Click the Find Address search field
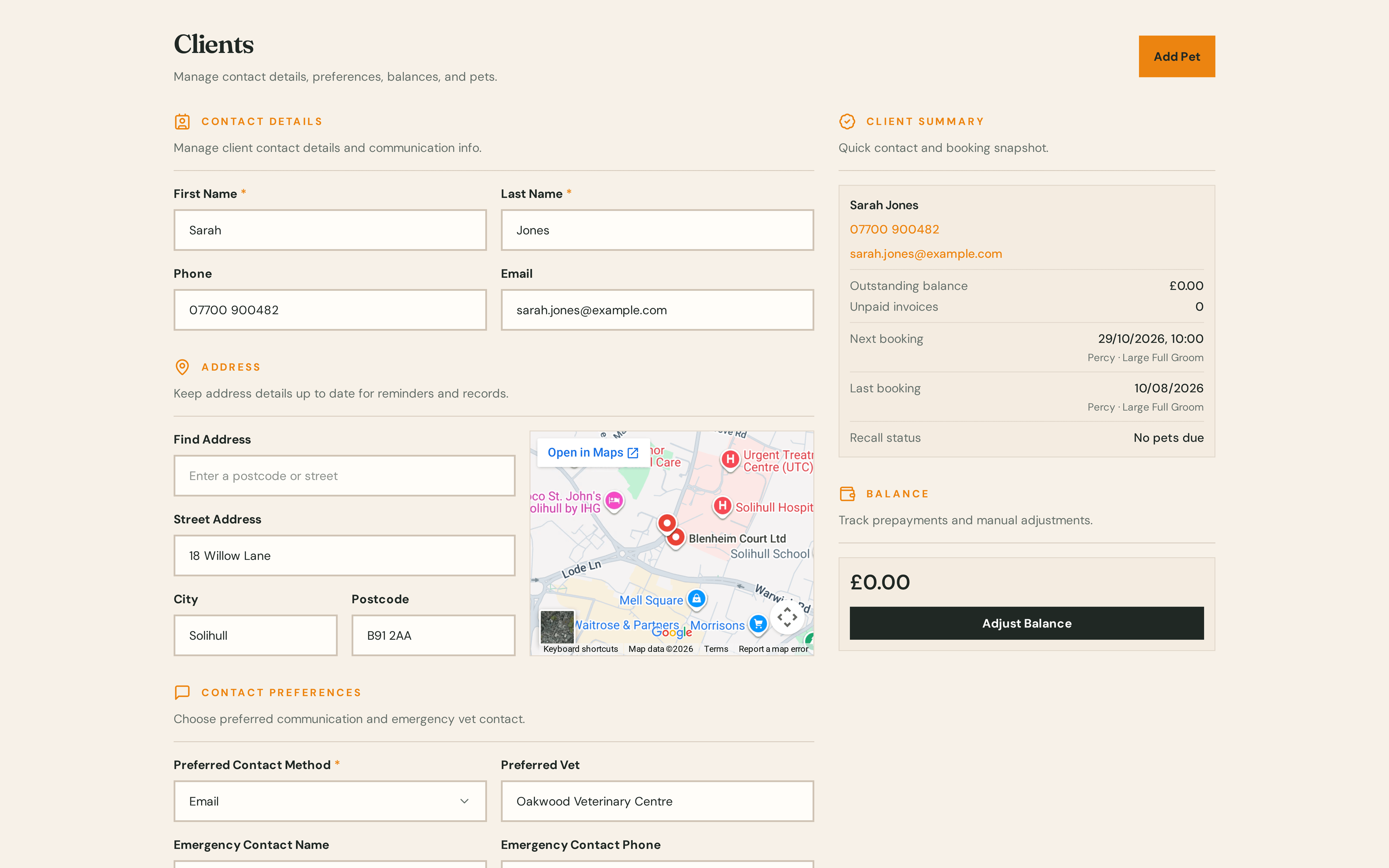 coord(344,476)
